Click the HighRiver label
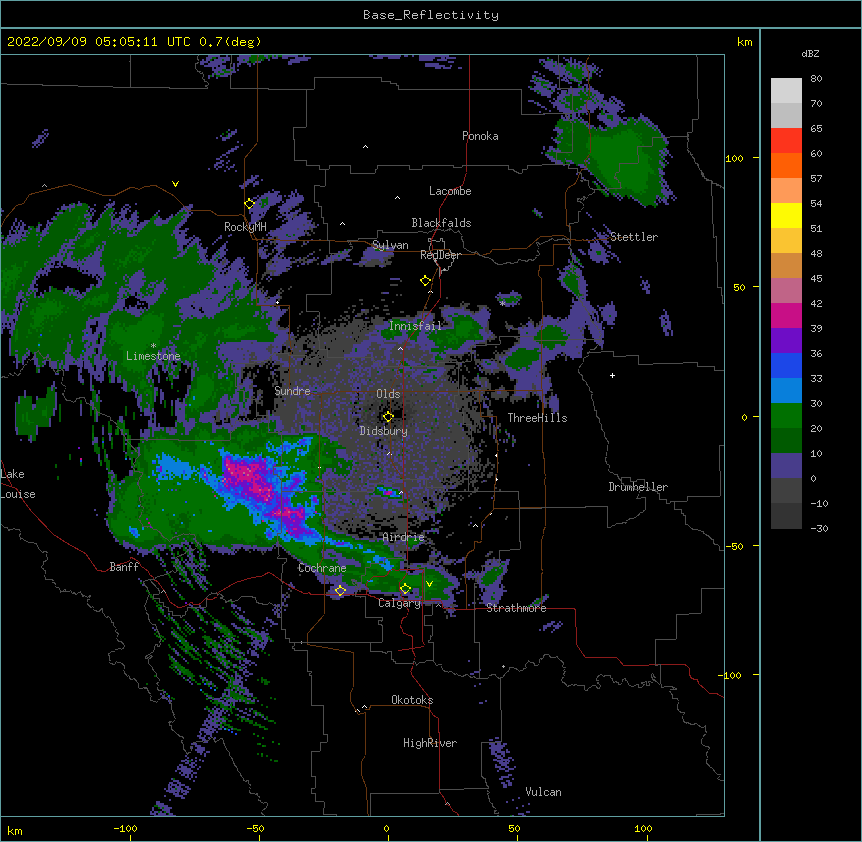 coord(430,743)
